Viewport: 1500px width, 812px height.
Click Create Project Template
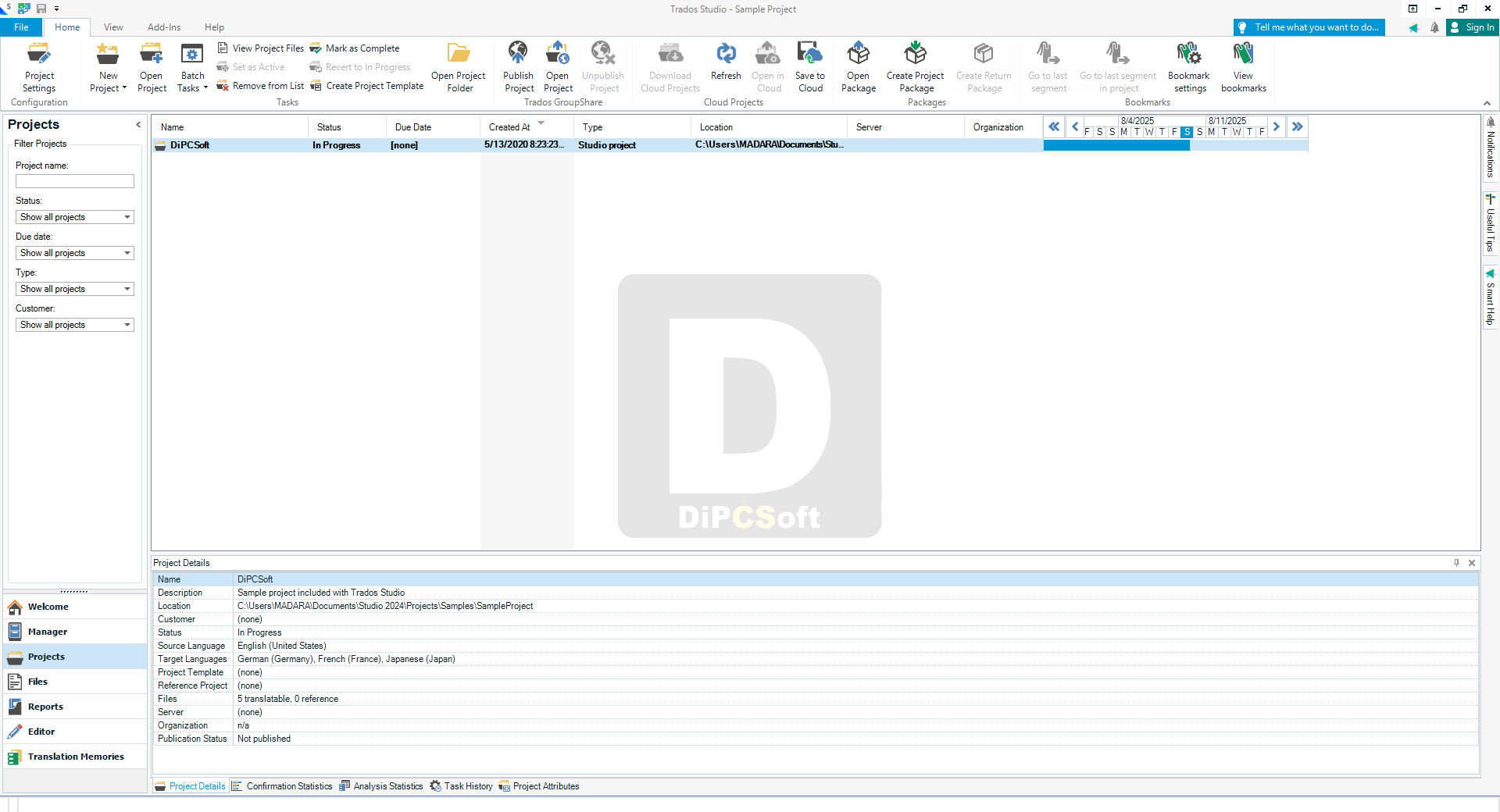366,86
